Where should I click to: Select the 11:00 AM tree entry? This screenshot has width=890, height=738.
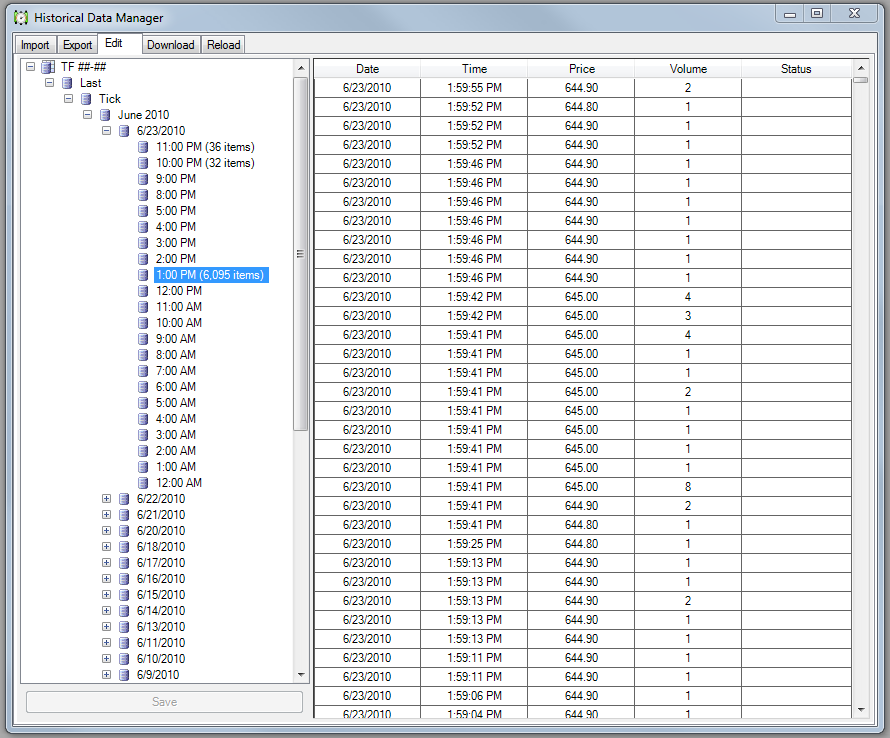click(179, 307)
